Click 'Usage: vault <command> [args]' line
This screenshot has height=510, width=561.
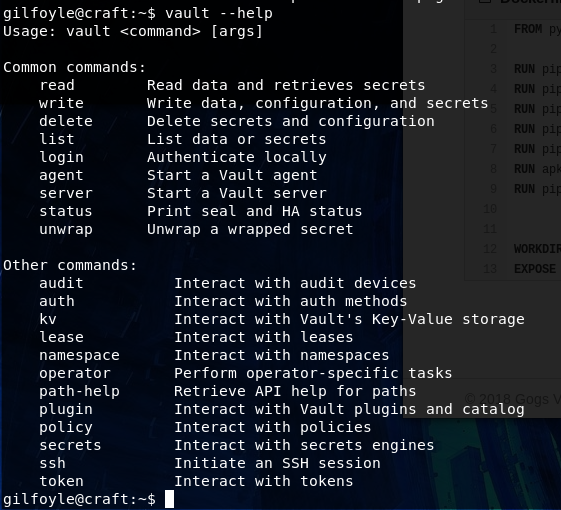(x=133, y=31)
